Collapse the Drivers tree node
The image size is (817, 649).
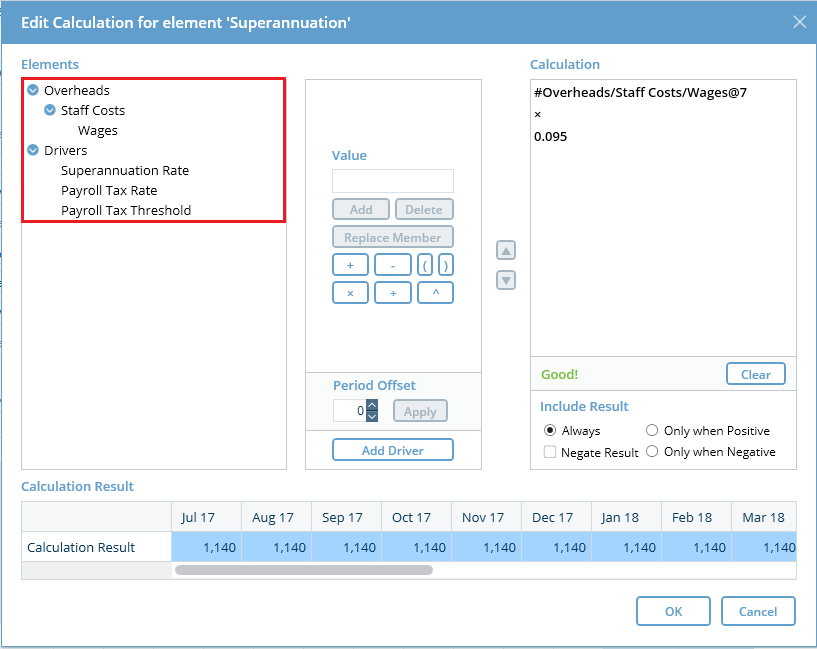pos(33,151)
